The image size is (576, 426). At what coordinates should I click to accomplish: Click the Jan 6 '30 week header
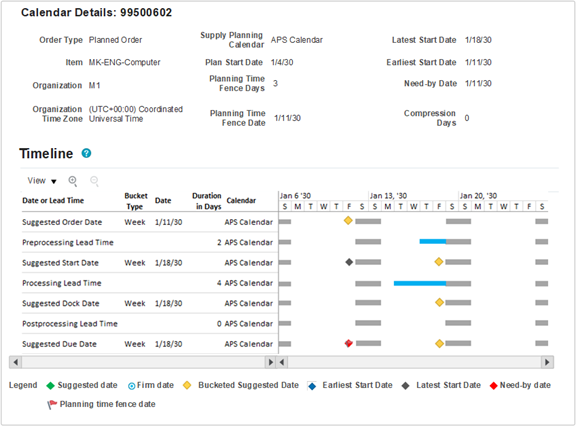[295, 196]
